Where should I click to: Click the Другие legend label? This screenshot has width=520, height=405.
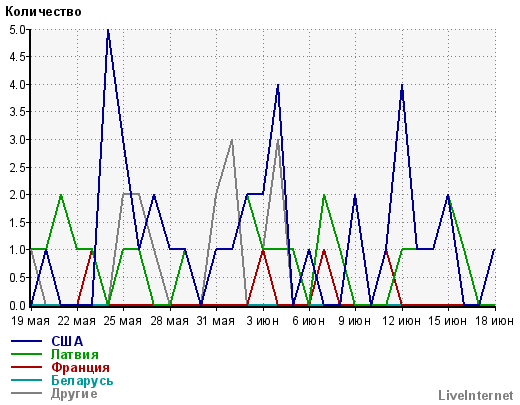pos(74,394)
